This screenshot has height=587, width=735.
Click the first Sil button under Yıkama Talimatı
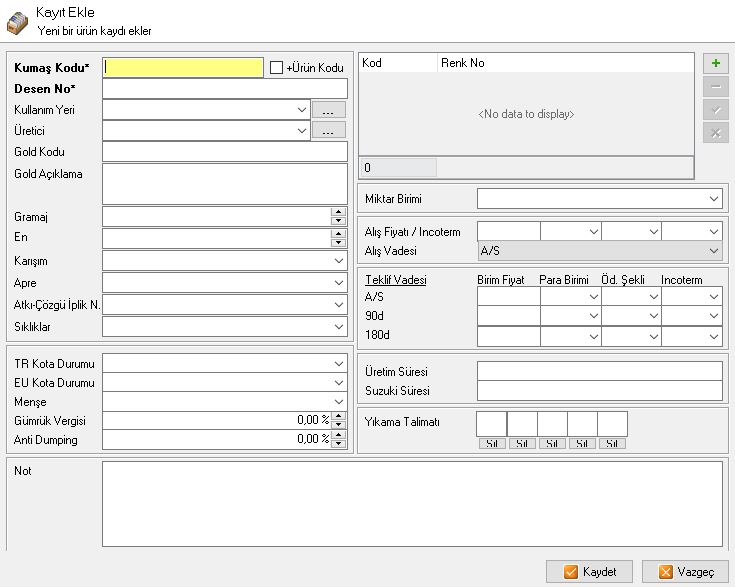click(x=491, y=443)
